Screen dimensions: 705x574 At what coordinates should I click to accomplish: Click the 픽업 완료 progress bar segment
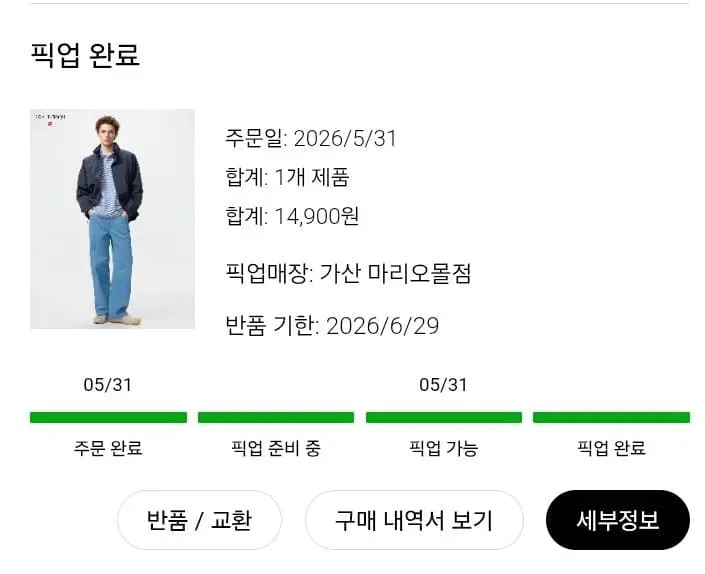point(611,418)
